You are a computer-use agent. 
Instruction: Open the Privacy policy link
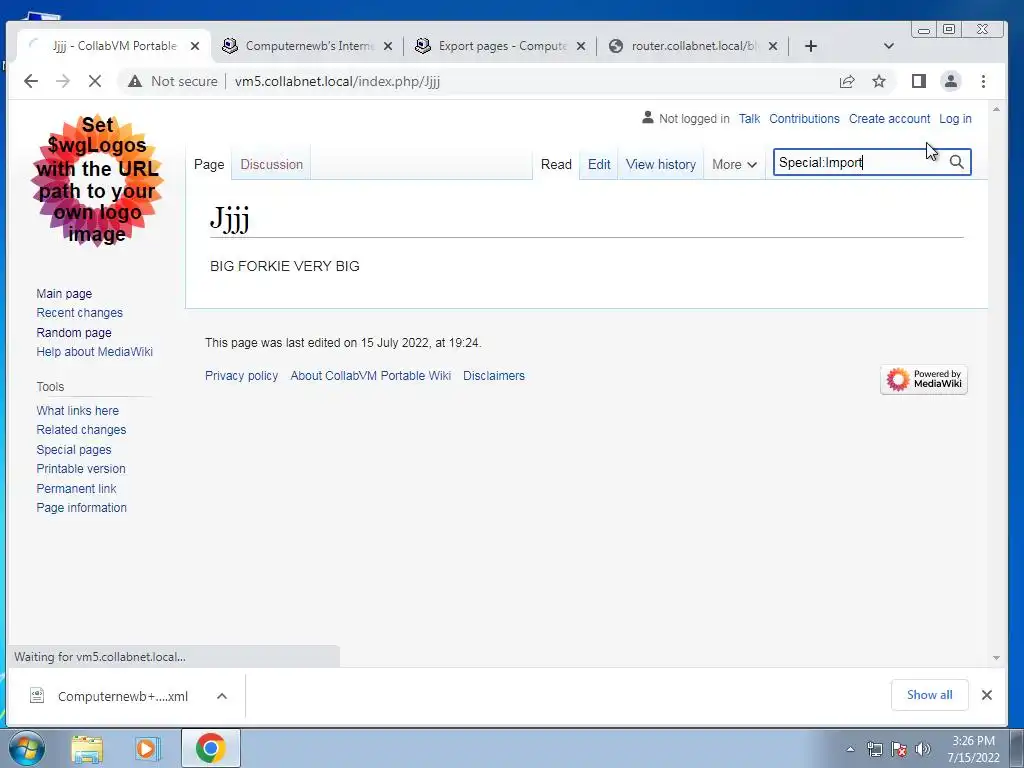241,376
